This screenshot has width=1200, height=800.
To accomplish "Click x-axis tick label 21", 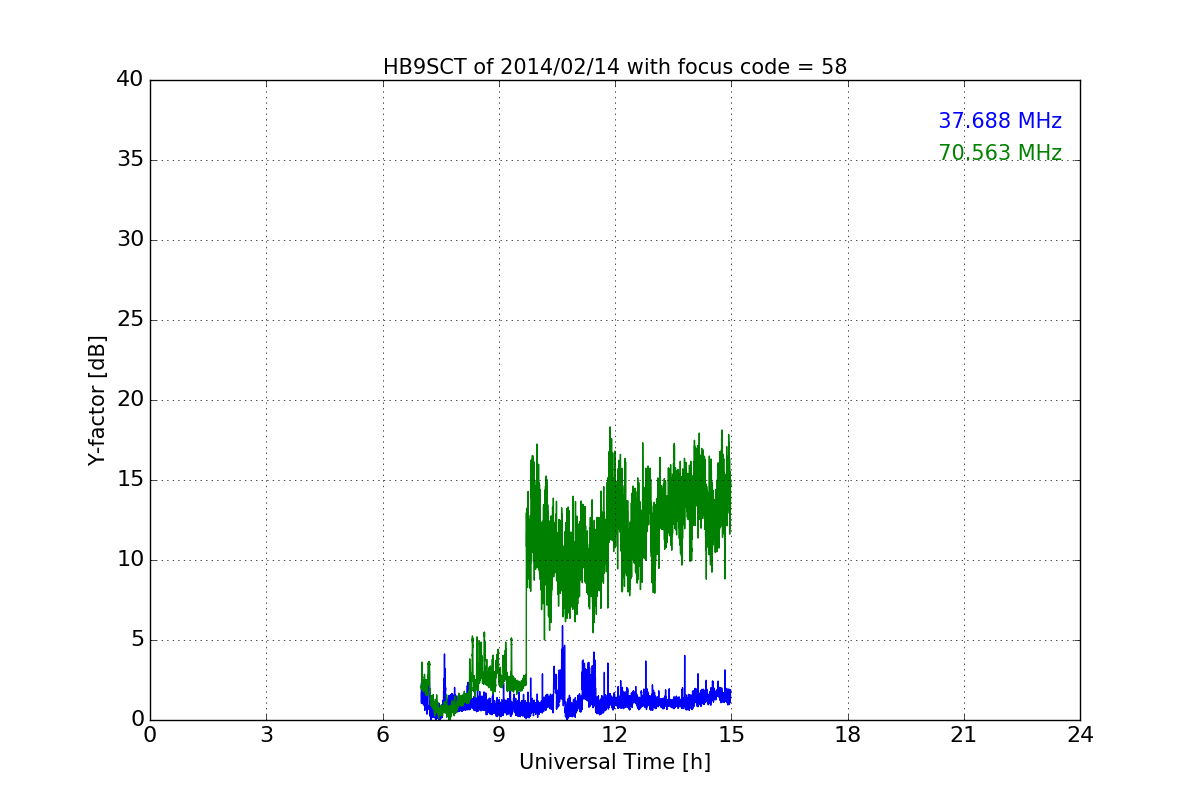I will pos(964,735).
